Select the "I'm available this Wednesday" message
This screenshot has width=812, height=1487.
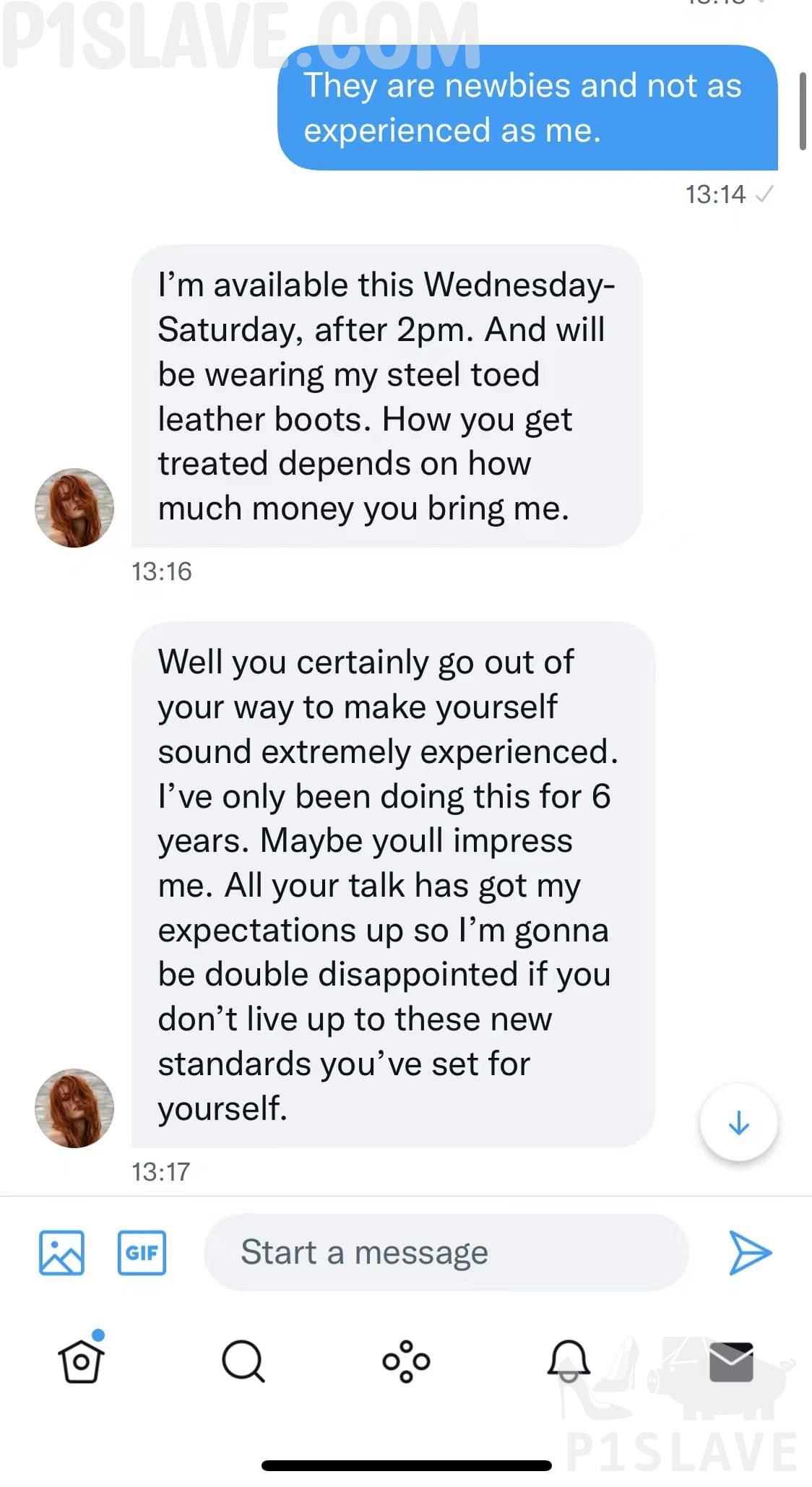(386, 396)
